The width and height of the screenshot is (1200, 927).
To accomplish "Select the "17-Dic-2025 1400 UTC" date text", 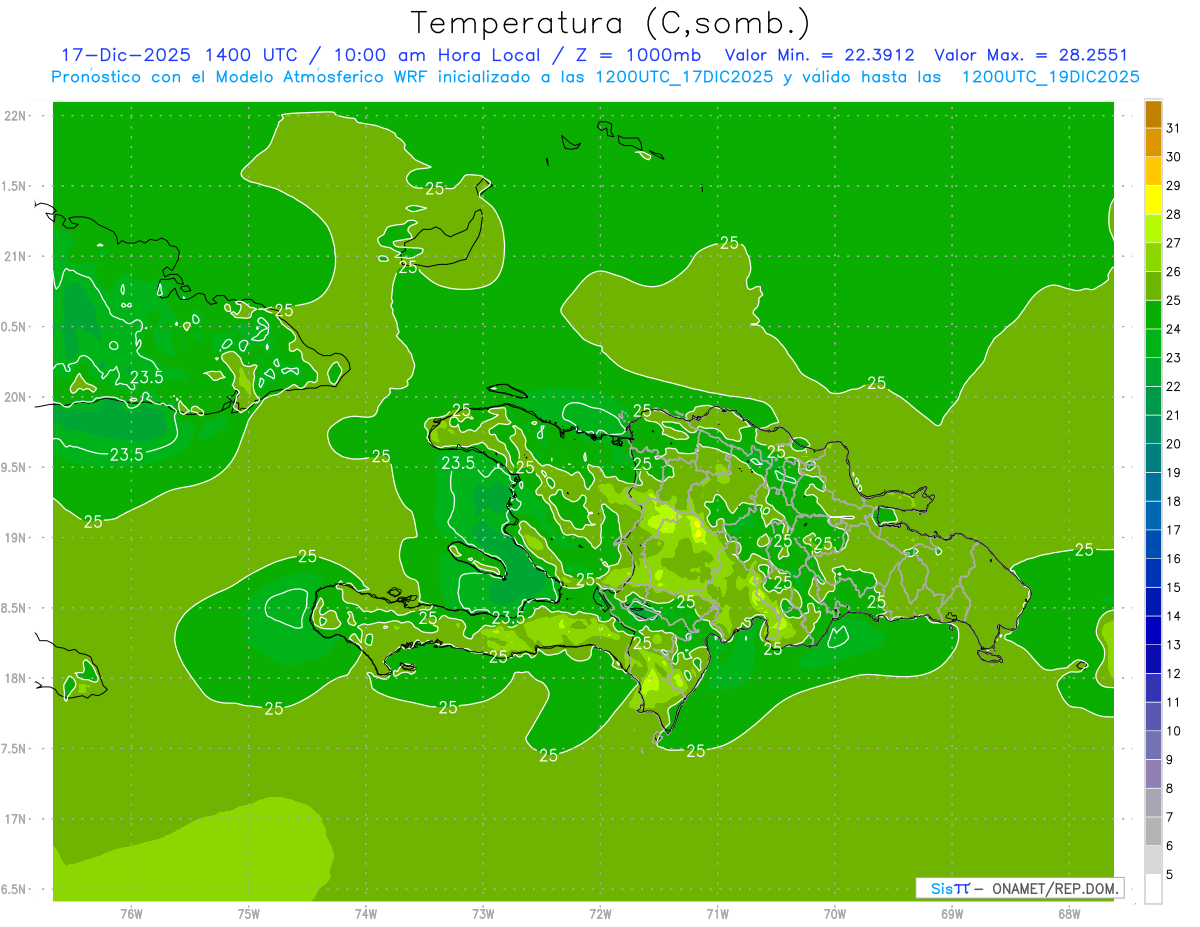I will tap(178, 55).
